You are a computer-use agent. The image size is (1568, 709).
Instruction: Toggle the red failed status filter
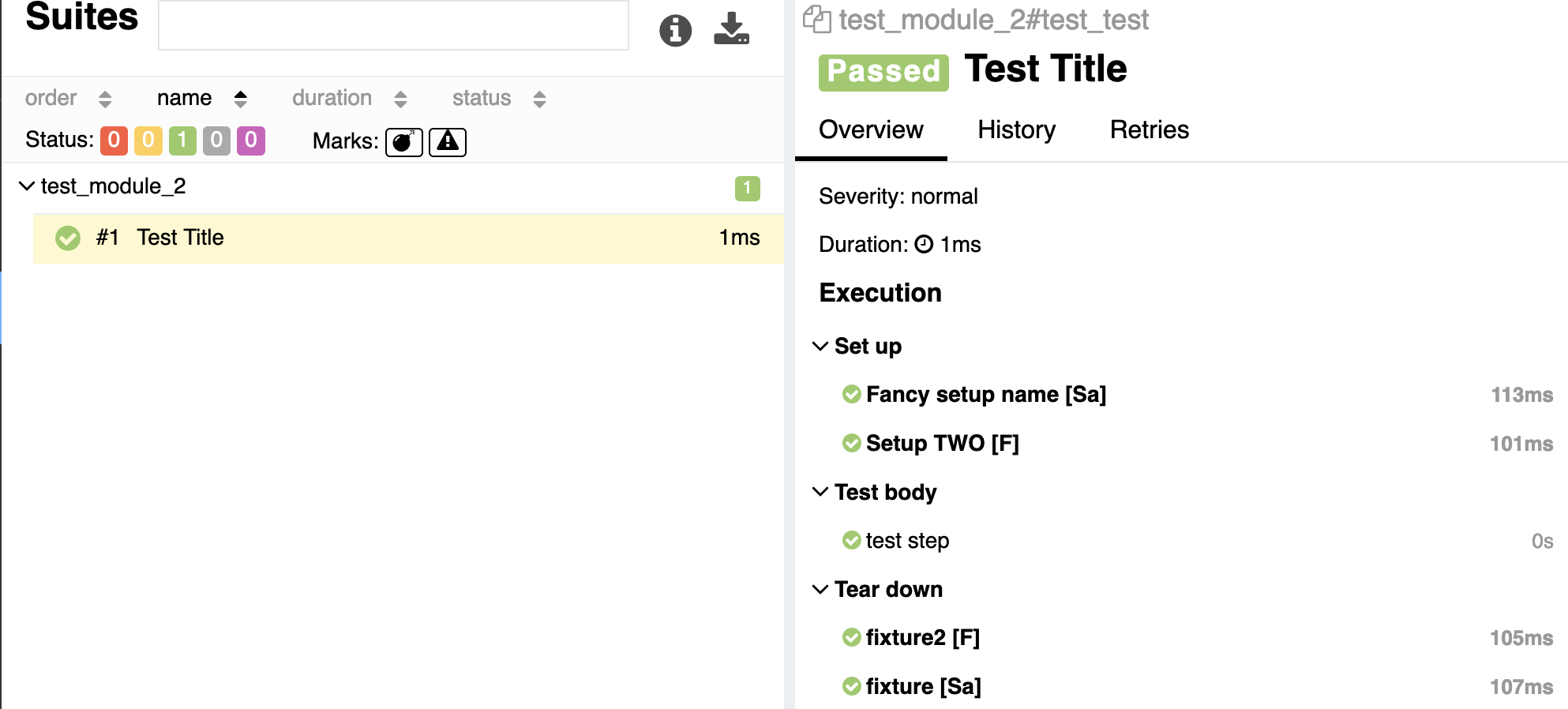(114, 141)
